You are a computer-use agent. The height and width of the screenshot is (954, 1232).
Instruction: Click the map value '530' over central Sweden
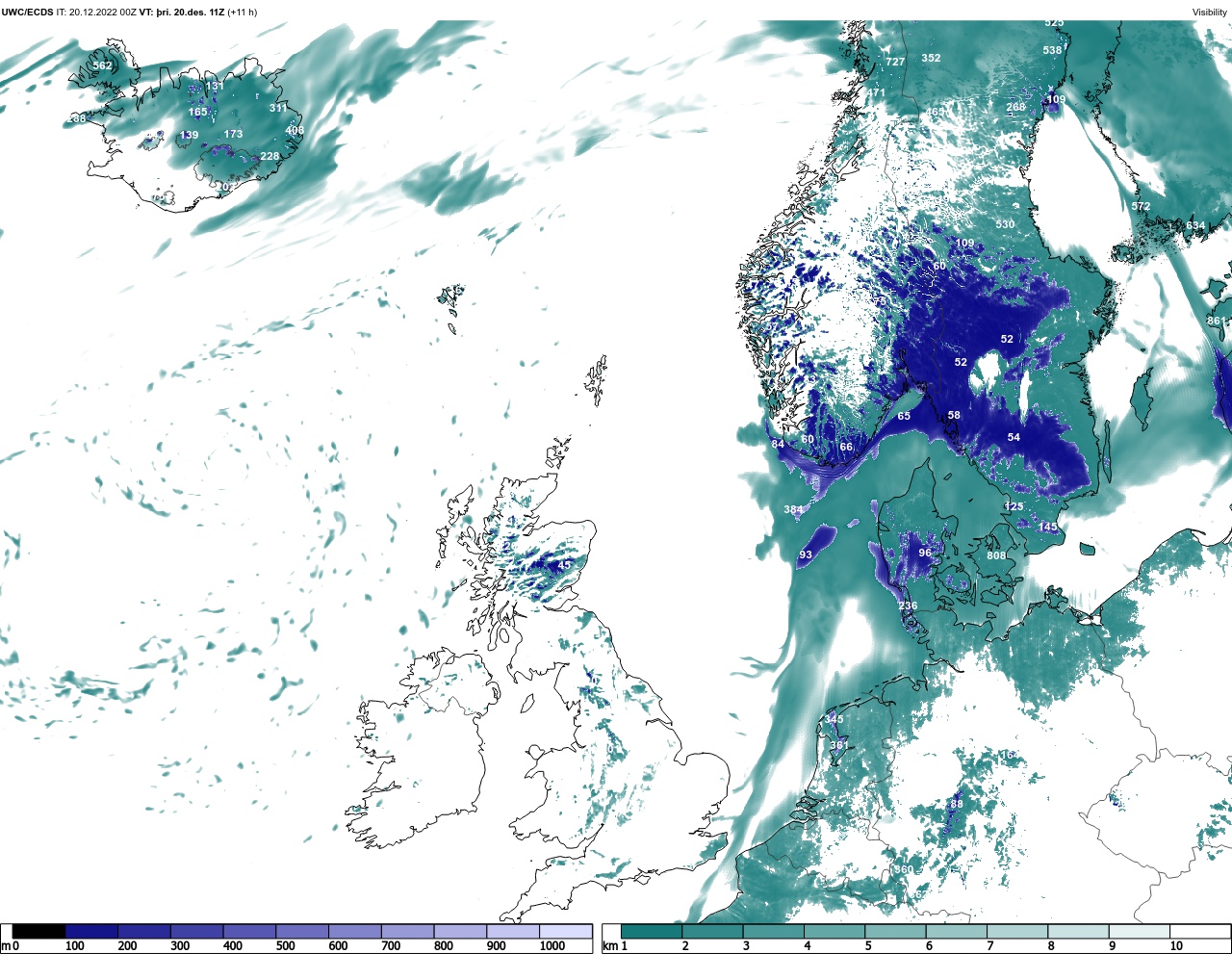[x=1005, y=224]
